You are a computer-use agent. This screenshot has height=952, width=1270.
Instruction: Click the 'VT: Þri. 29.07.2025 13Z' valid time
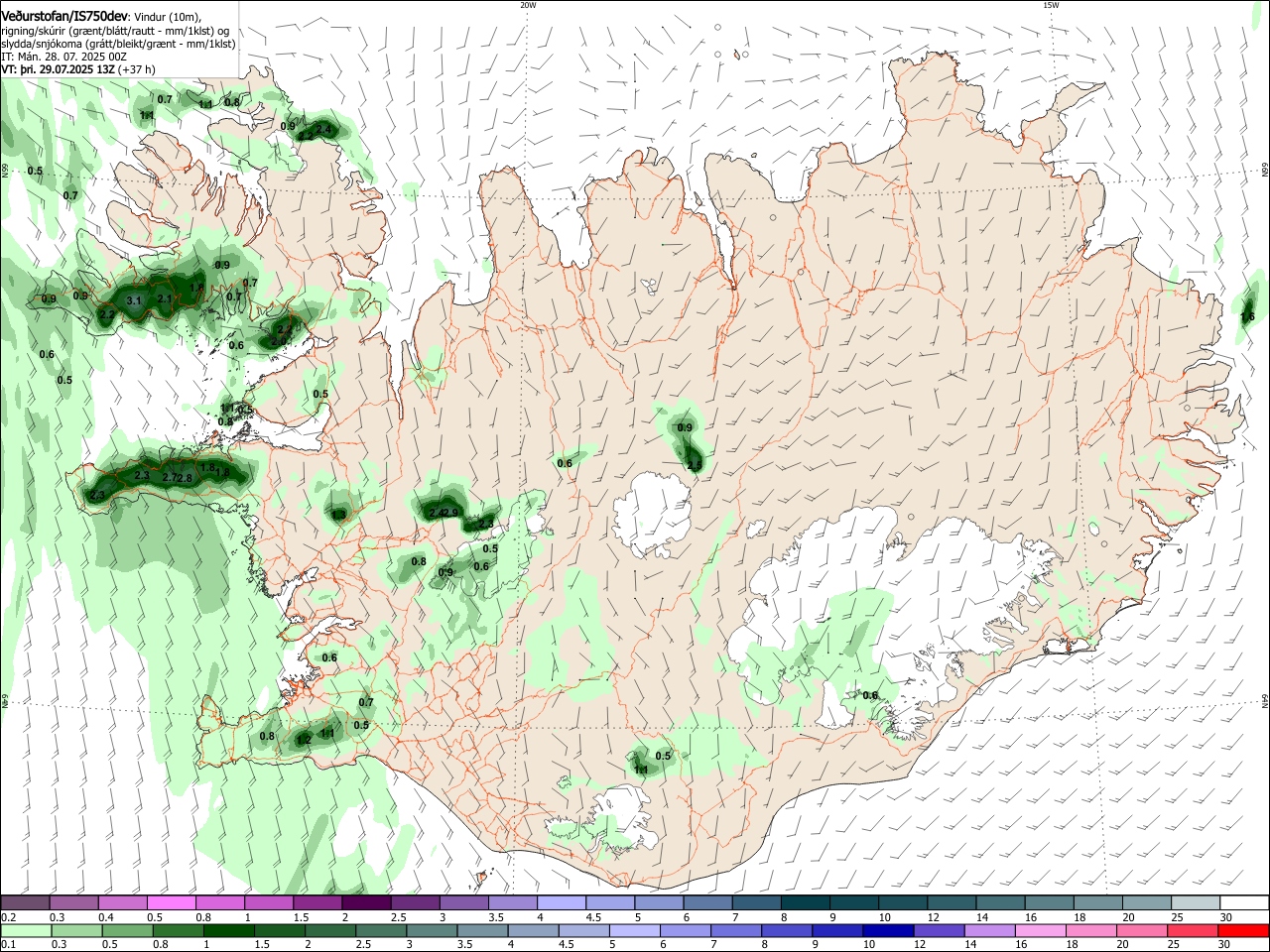point(58,69)
